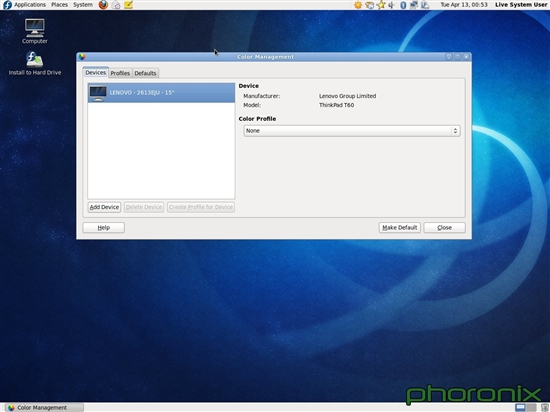
Task: Switch to the Devices tab
Action: pos(95,73)
